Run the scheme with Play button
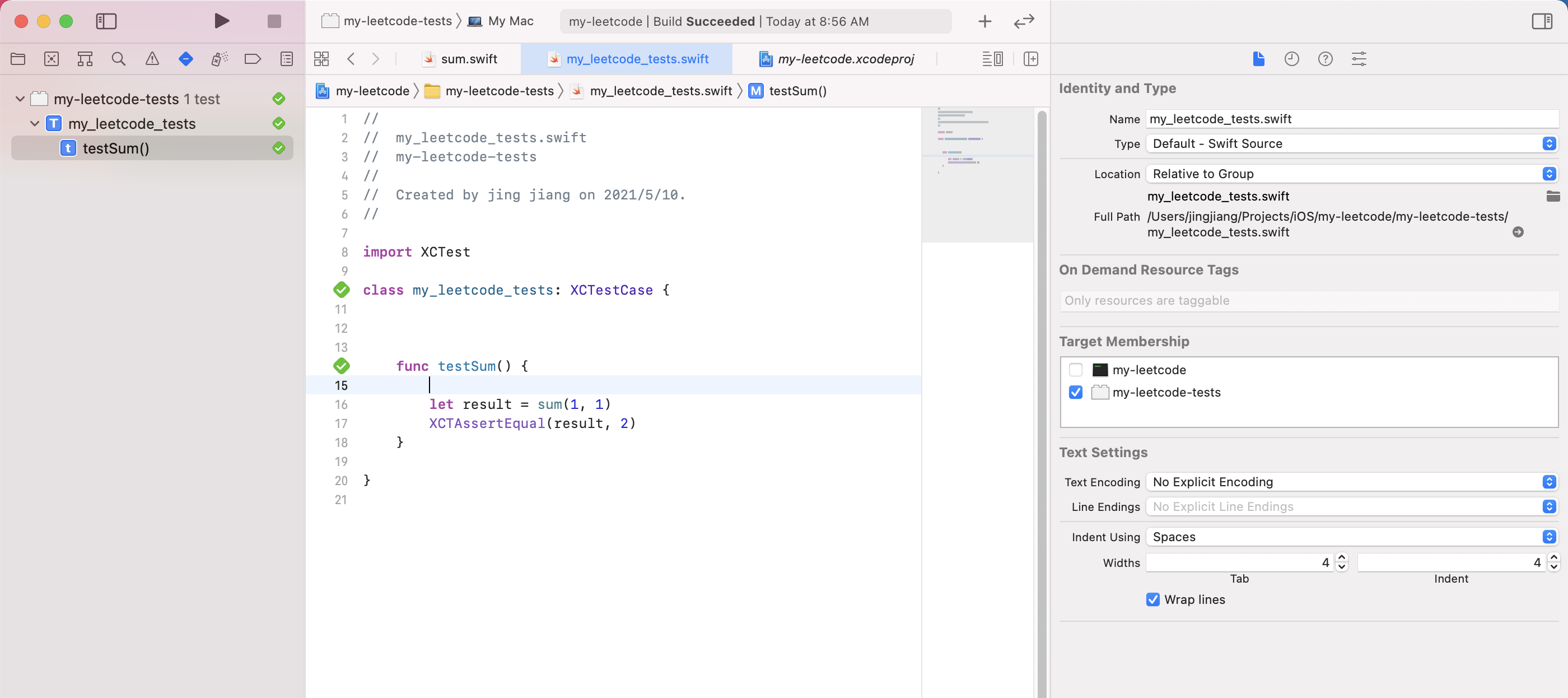Image resolution: width=1568 pixels, height=698 pixels. tap(222, 21)
